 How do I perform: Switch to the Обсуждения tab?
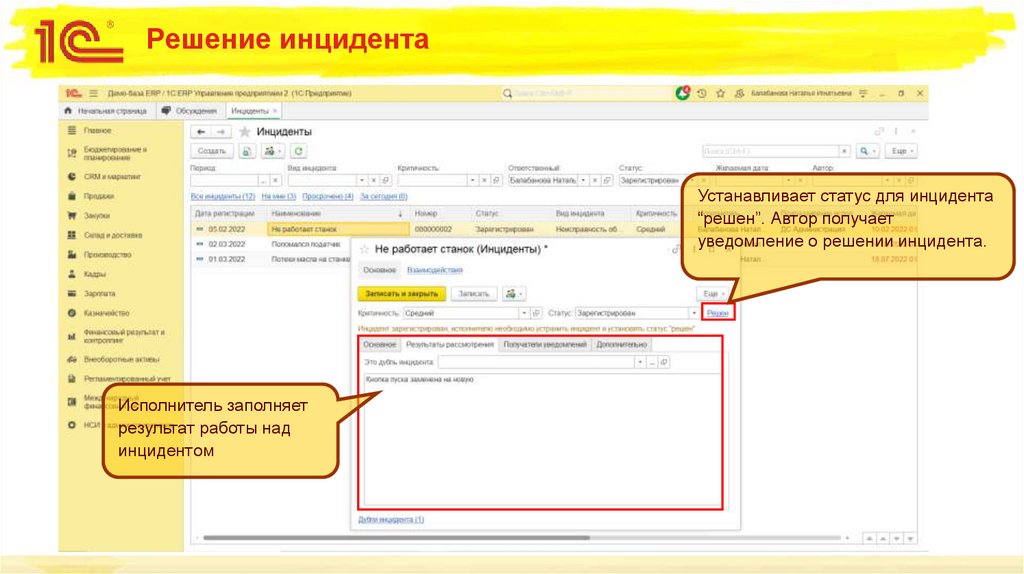[189, 111]
